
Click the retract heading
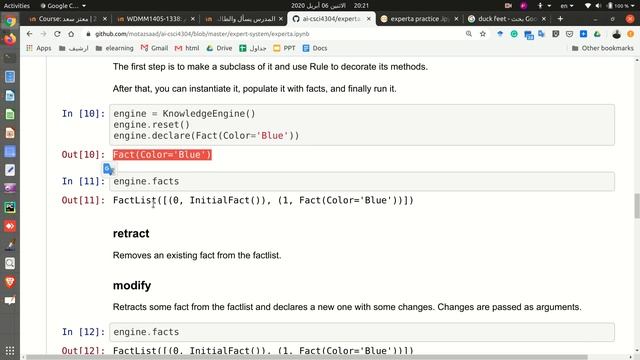[131, 233]
